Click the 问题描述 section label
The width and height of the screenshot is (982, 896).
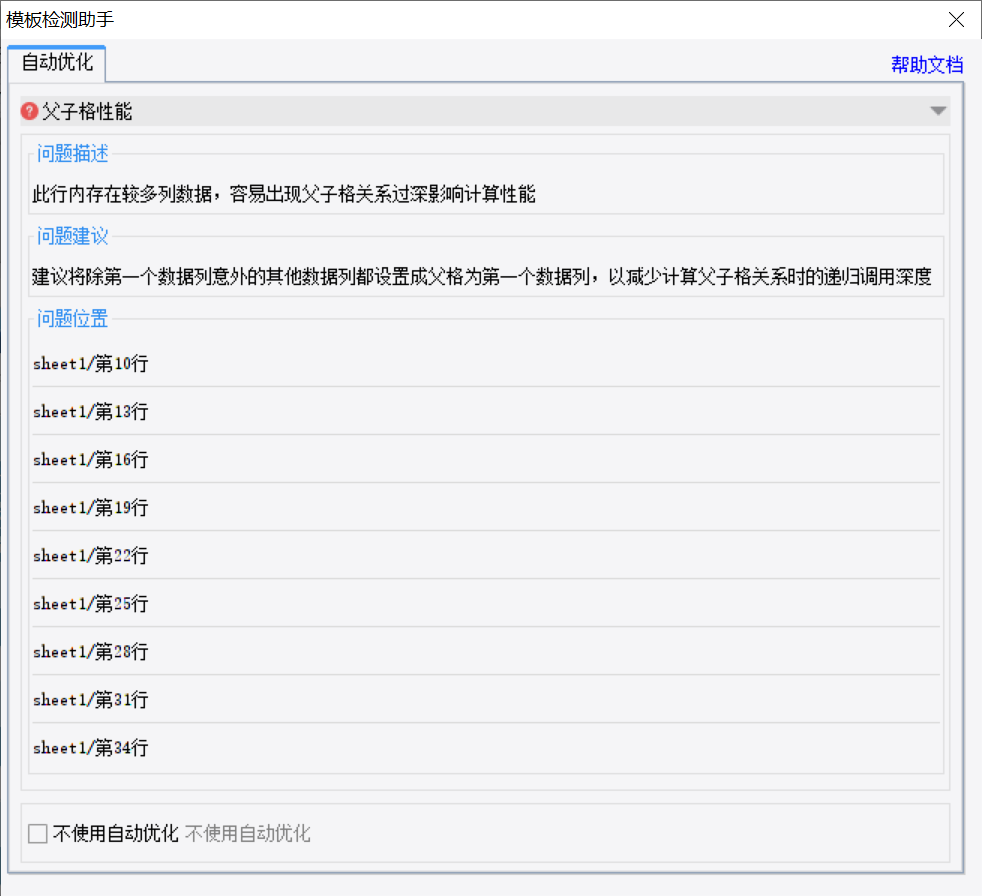[70, 153]
